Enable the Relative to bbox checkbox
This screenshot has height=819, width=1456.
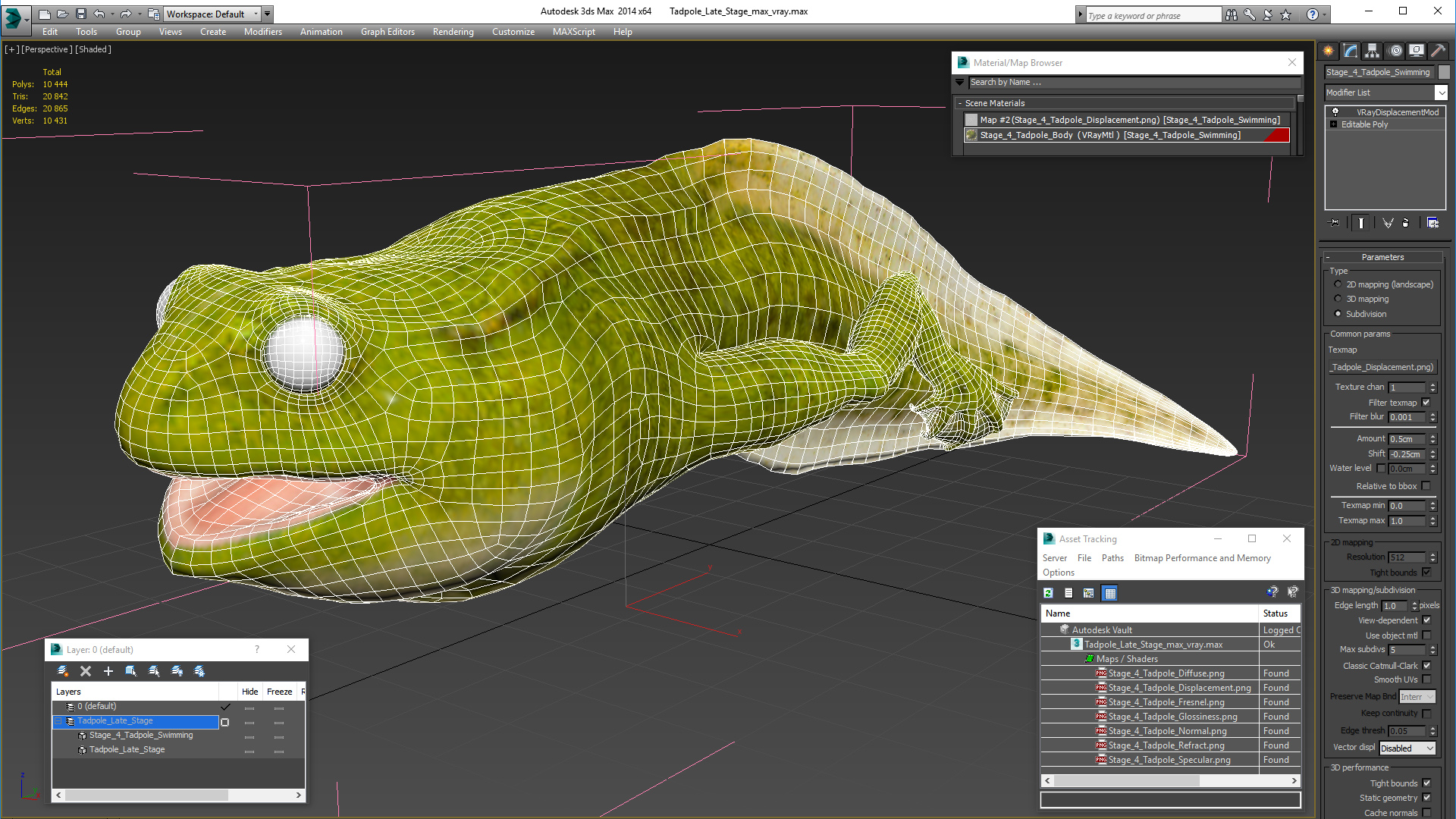[x=1426, y=486]
